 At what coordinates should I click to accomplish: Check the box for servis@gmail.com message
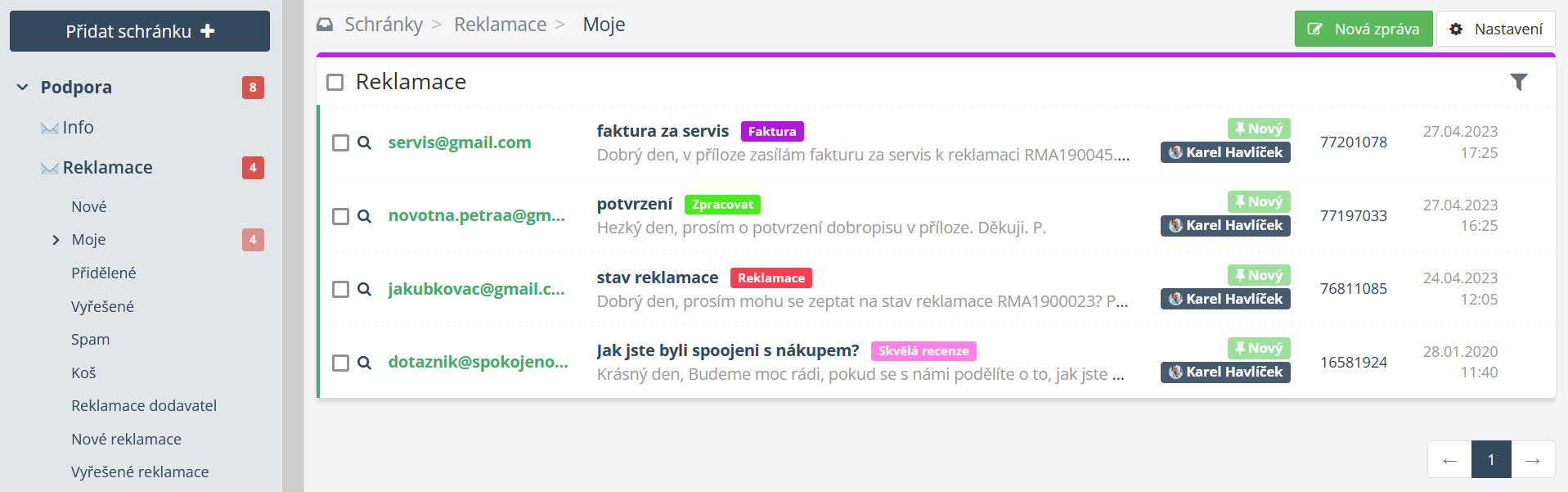click(340, 142)
